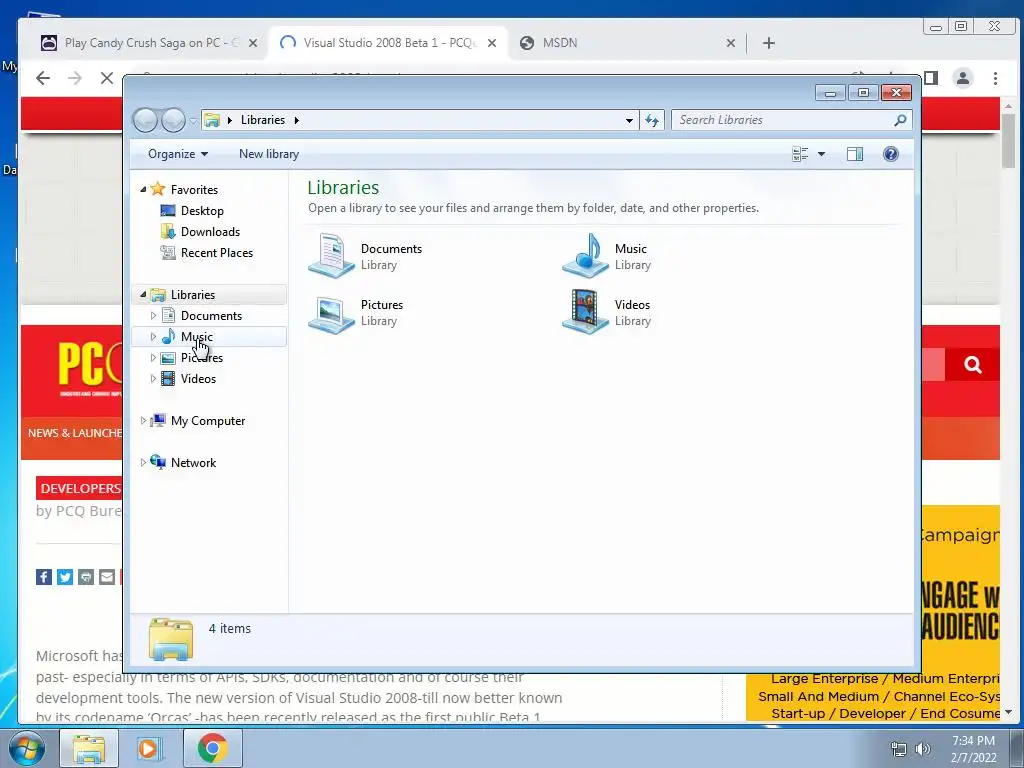The height and width of the screenshot is (768, 1024).
Task: Click the Libraries breadcrumb in address bar
Action: click(263, 120)
